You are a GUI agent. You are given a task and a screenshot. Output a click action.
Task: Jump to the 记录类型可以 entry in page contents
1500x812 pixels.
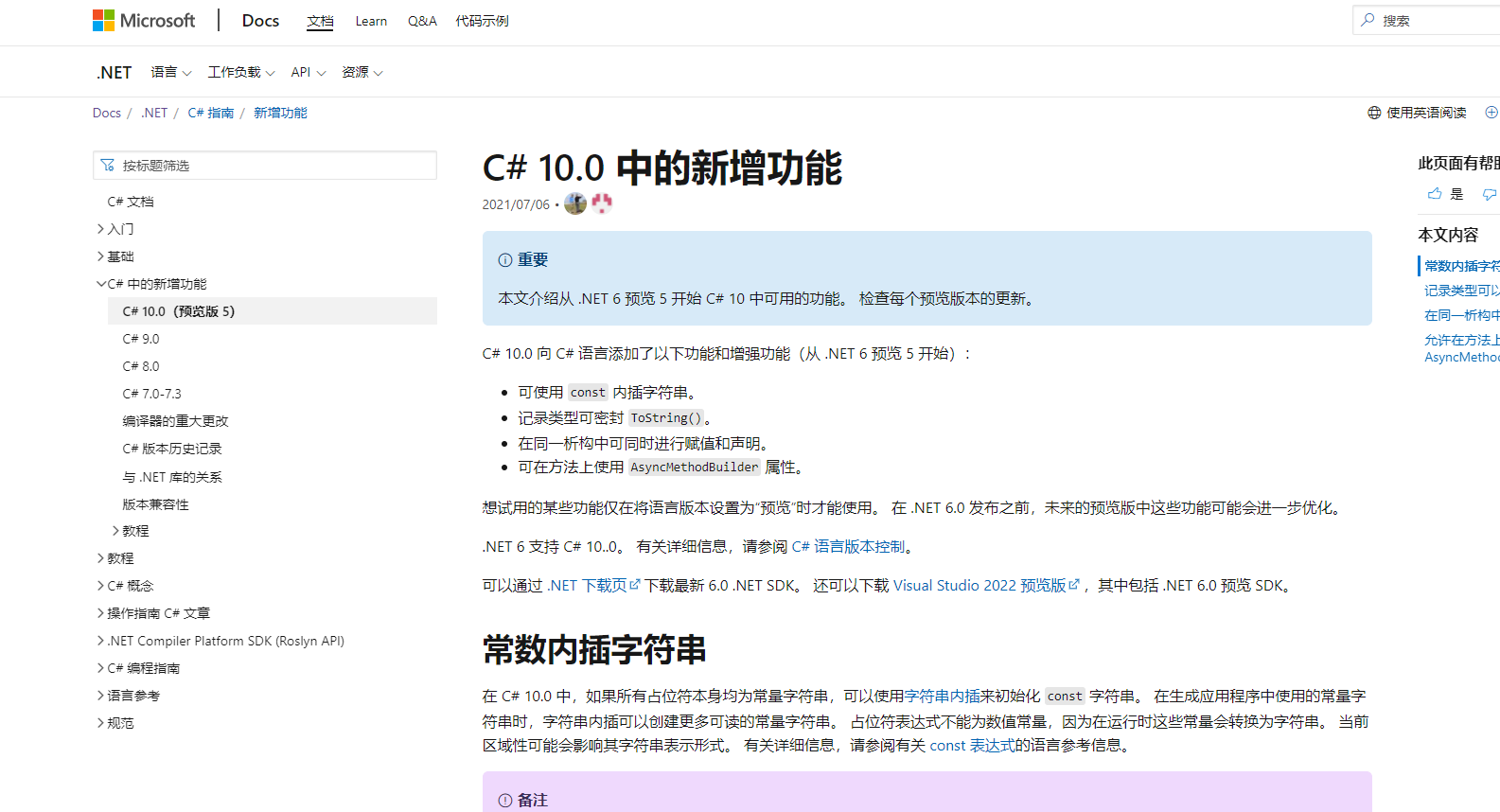[1461, 291]
